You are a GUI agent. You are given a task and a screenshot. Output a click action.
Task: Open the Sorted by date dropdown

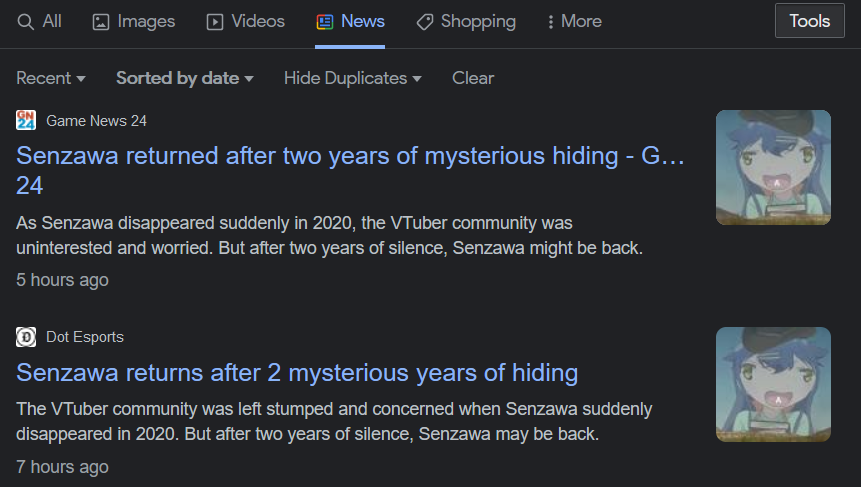pos(185,78)
